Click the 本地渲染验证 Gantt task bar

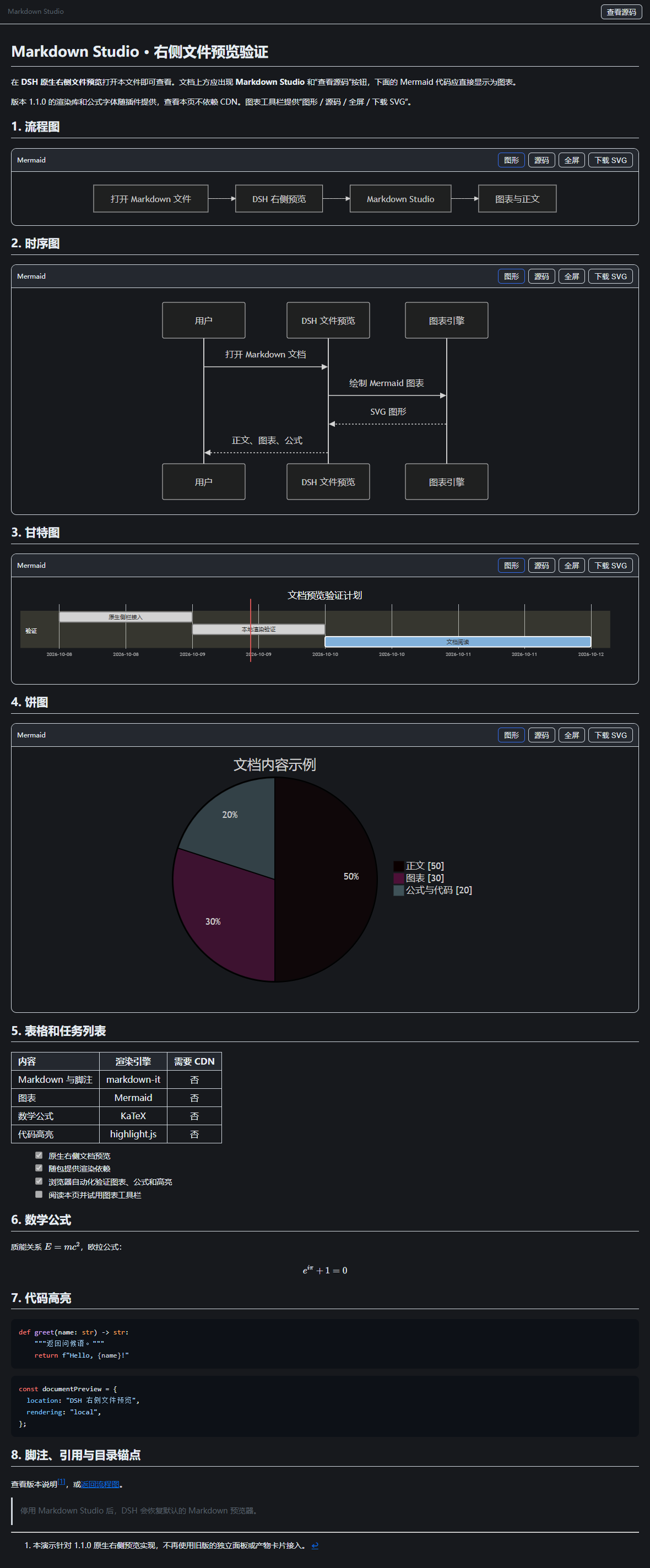(259, 630)
